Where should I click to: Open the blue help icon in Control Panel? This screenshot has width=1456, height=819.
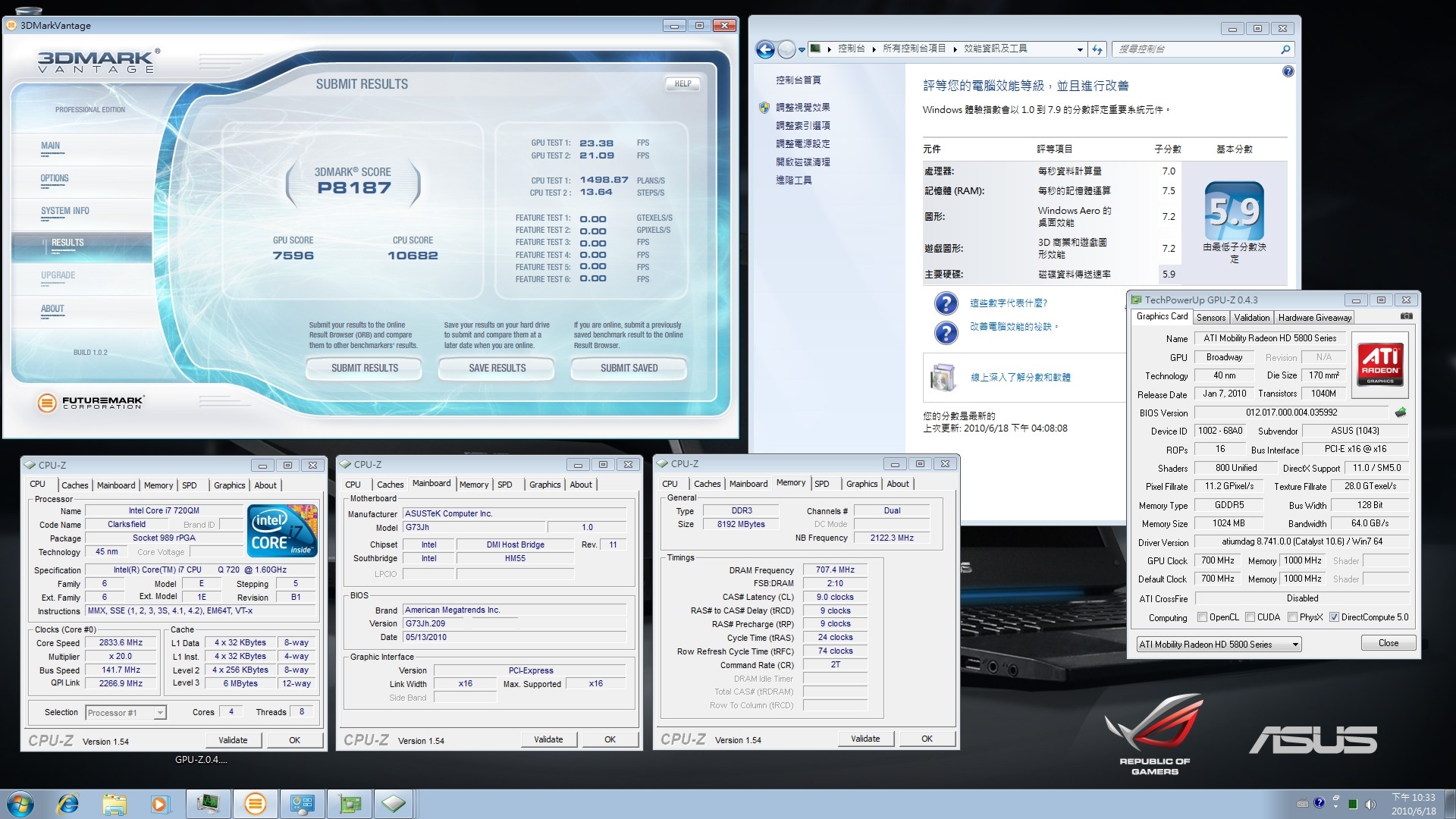click(x=1288, y=71)
